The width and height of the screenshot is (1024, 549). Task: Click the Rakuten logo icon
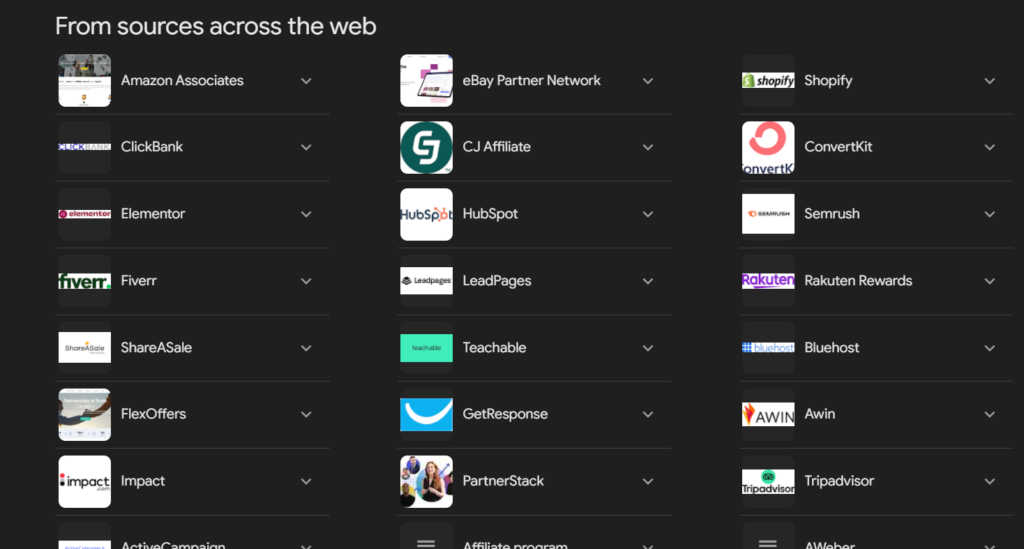(x=768, y=281)
